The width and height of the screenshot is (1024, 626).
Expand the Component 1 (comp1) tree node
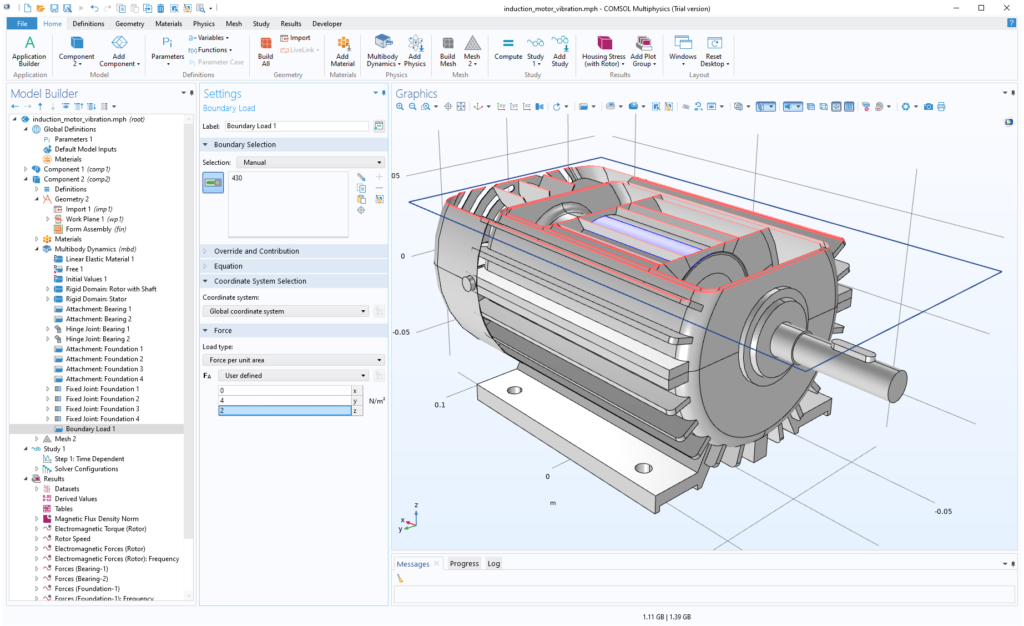tap(25, 169)
